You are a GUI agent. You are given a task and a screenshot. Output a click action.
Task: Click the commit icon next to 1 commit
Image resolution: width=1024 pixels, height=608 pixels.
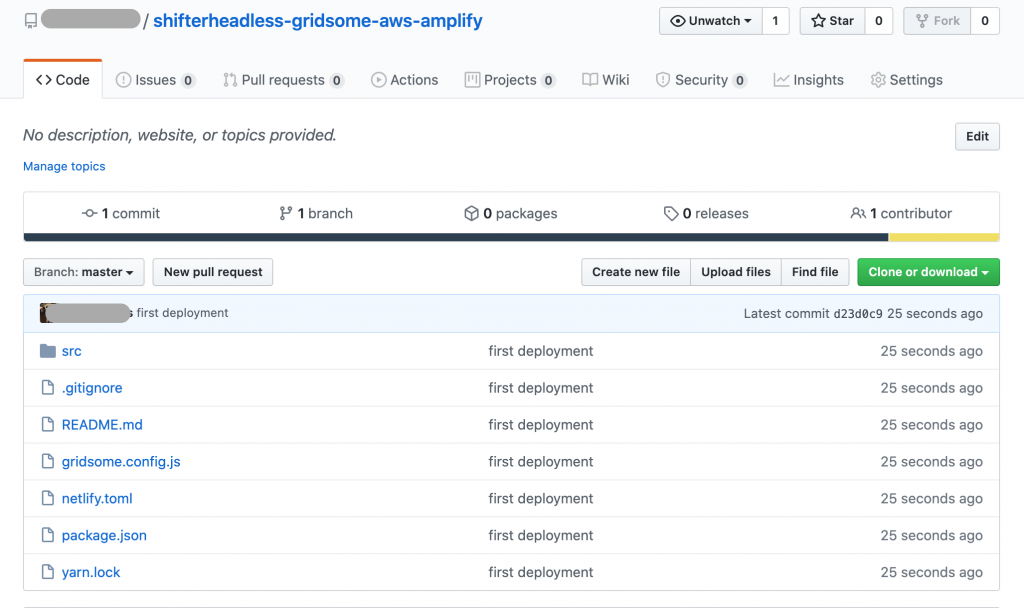[89, 214]
